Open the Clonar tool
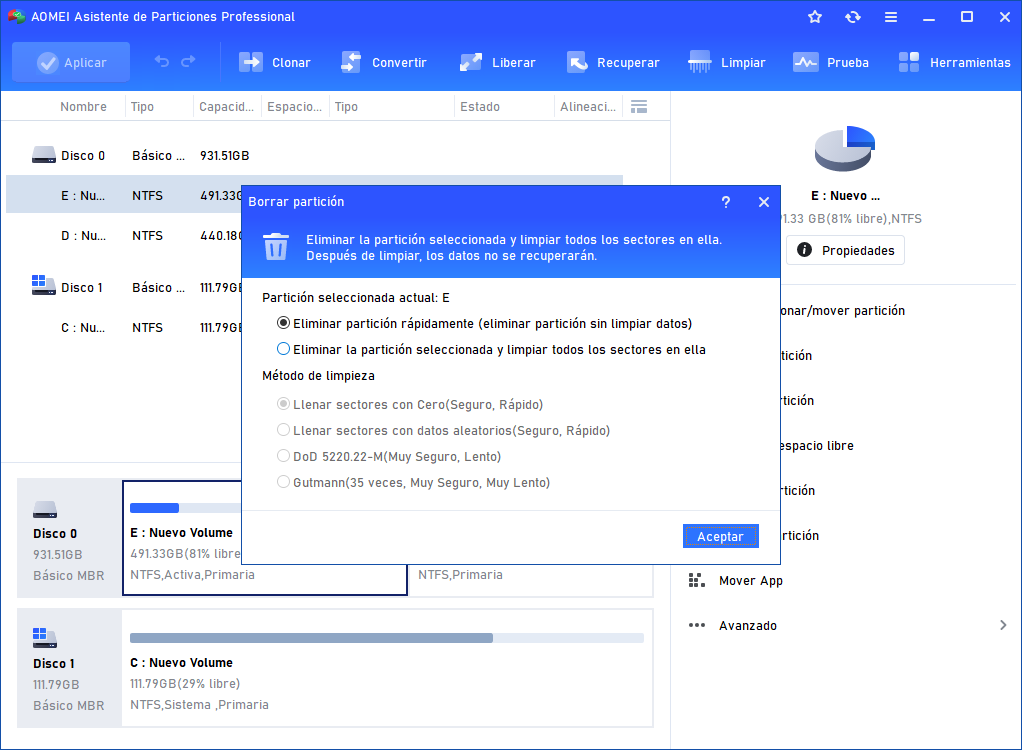The image size is (1022, 750). point(274,63)
